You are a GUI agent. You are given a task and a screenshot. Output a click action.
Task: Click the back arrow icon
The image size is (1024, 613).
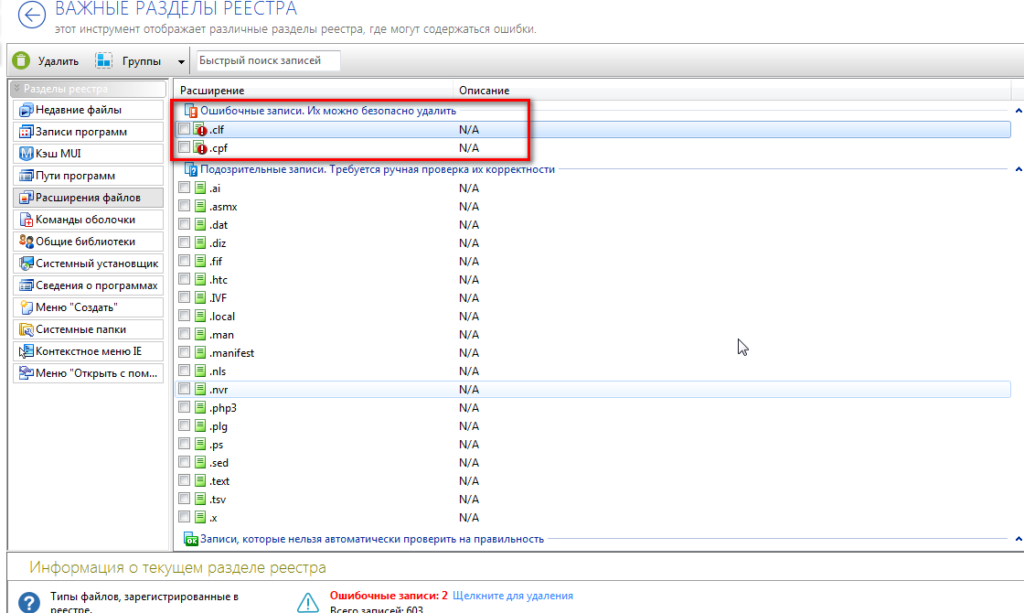tap(33, 16)
